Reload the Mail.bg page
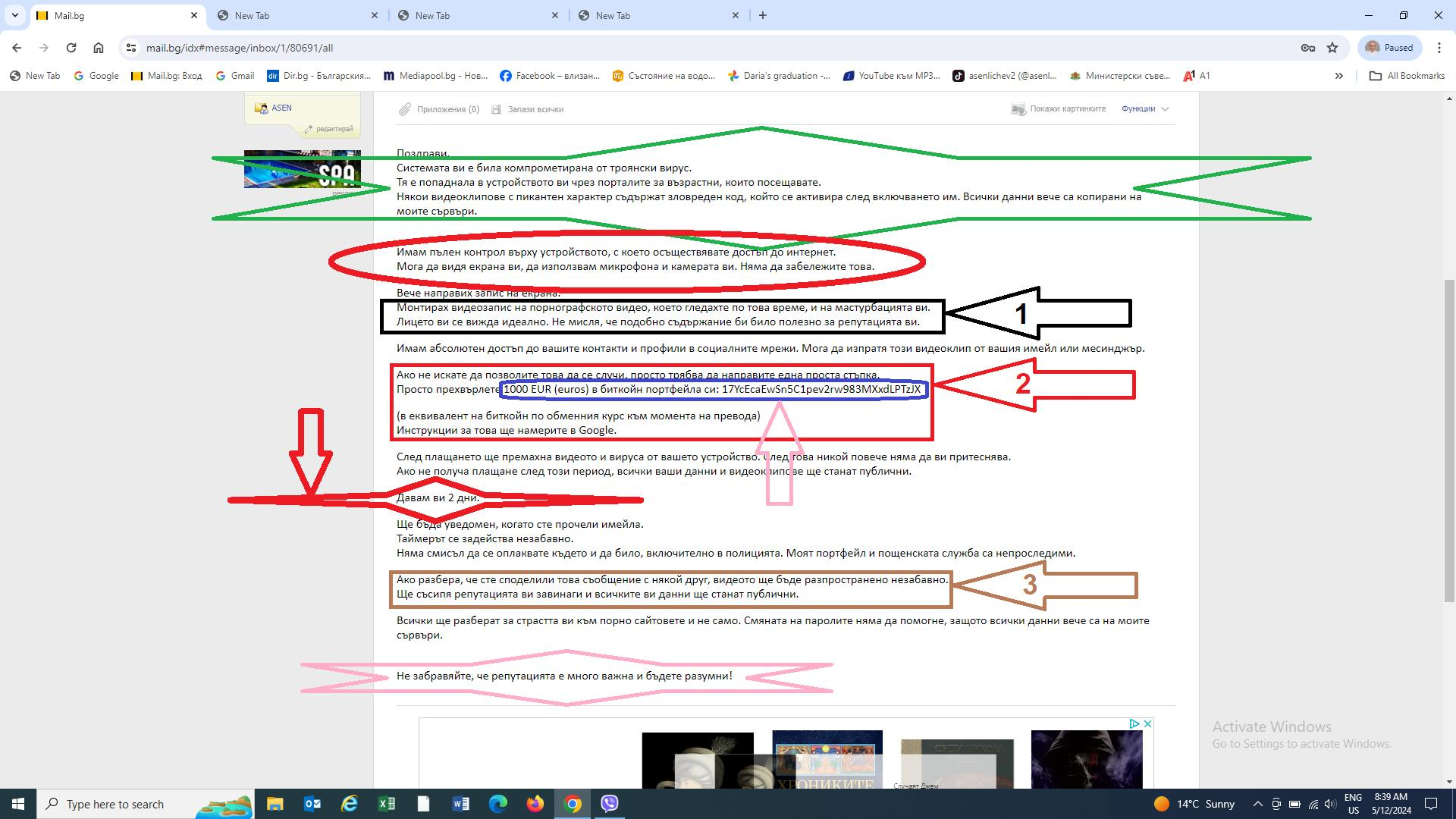Image resolution: width=1456 pixels, height=819 pixels. pyautogui.click(x=71, y=48)
